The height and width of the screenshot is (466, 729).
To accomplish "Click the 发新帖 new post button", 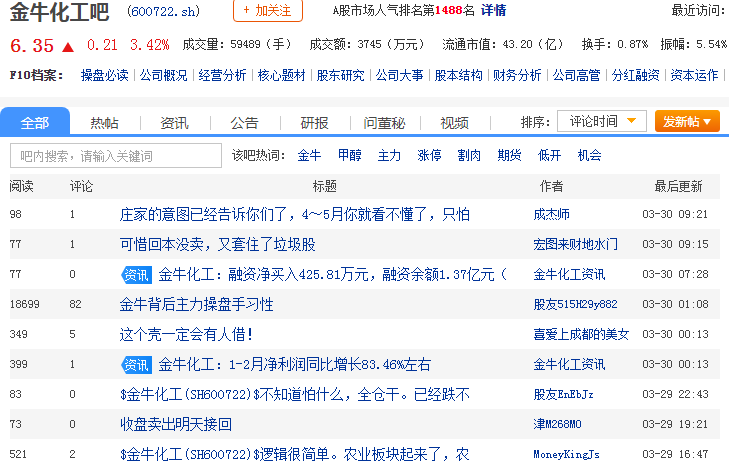I will click(x=687, y=121).
